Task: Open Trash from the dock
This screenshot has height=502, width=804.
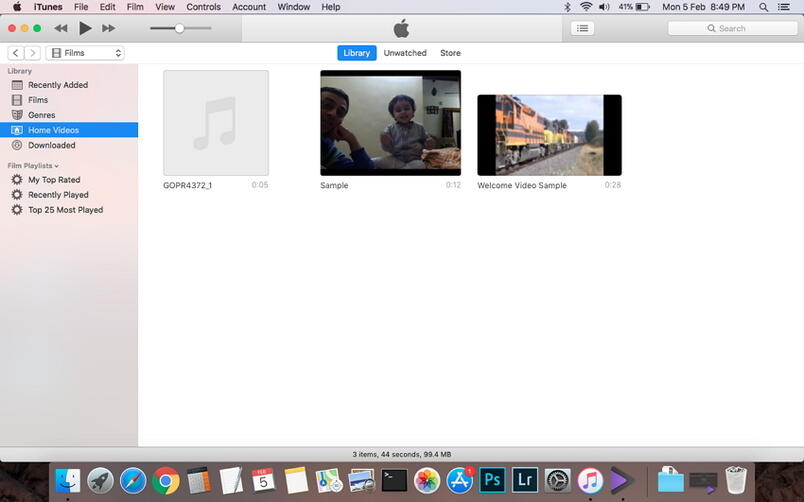Action: (x=736, y=480)
